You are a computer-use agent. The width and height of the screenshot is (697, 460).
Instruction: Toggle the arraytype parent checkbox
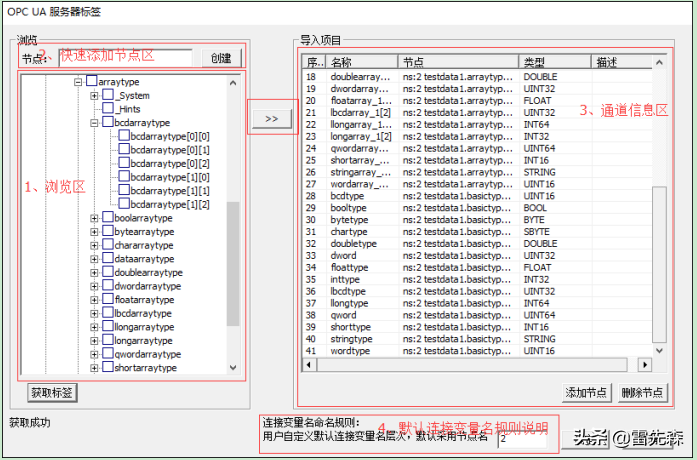tap(92, 81)
